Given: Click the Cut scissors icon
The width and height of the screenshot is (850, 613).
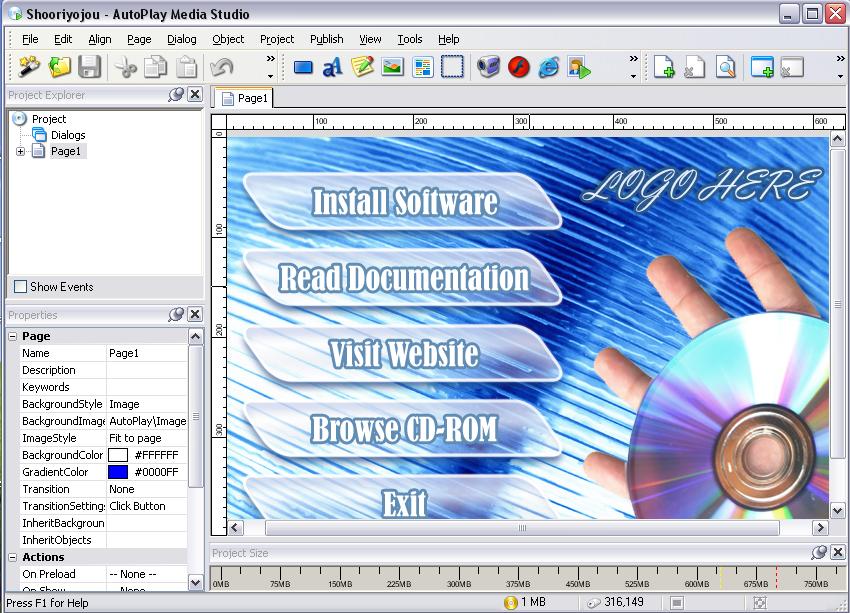Looking at the screenshot, I should click(x=126, y=67).
